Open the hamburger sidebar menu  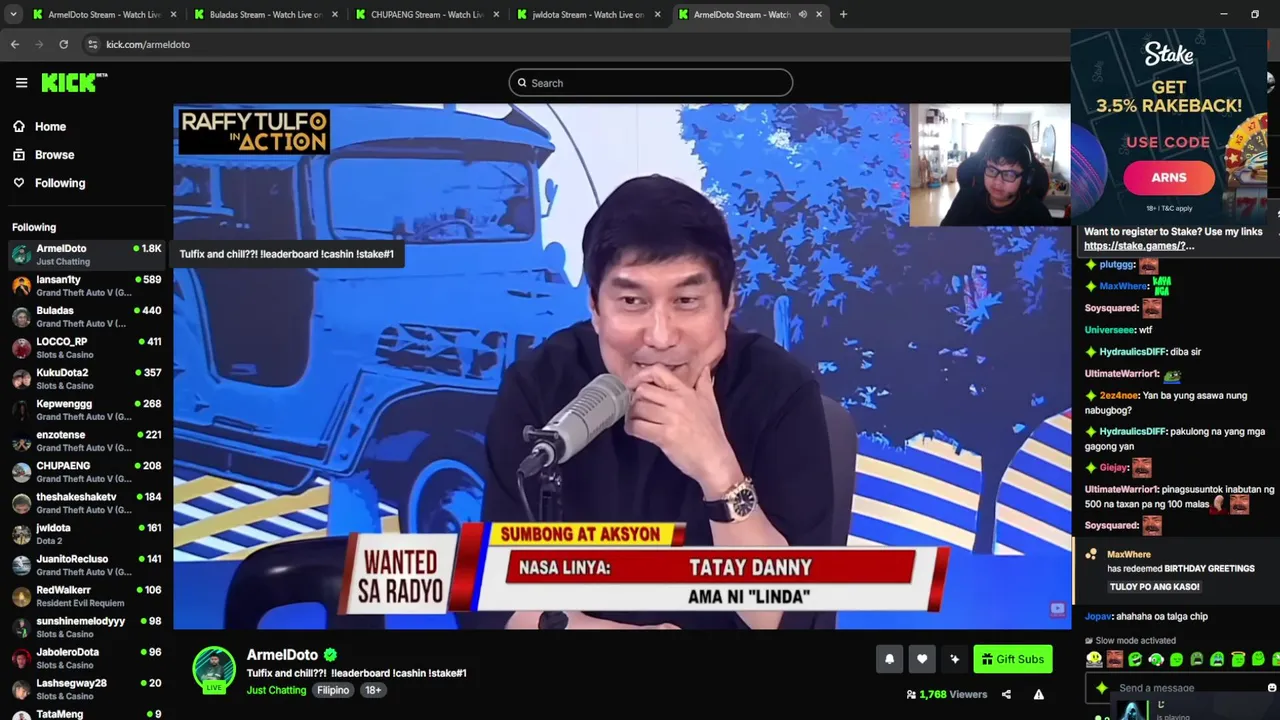[x=21, y=83]
